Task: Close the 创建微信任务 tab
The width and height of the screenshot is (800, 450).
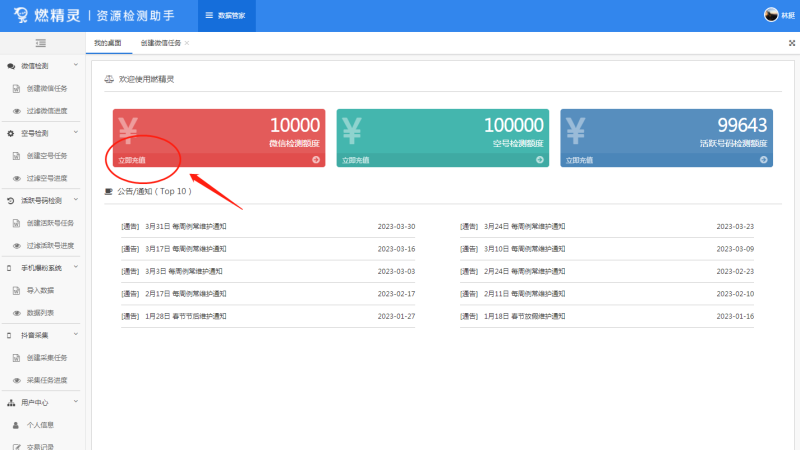Action: point(187,43)
